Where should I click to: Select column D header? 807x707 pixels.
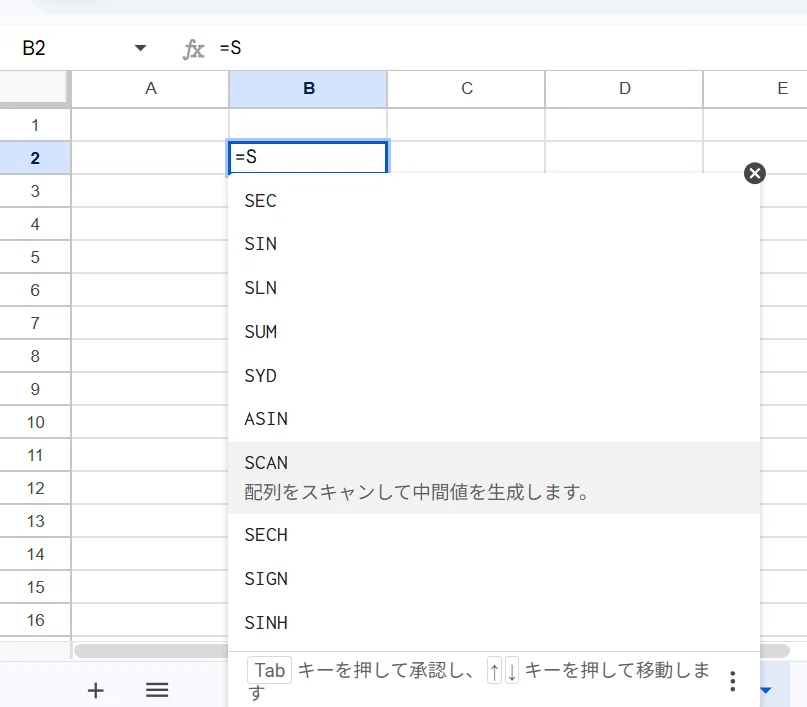[x=624, y=89]
